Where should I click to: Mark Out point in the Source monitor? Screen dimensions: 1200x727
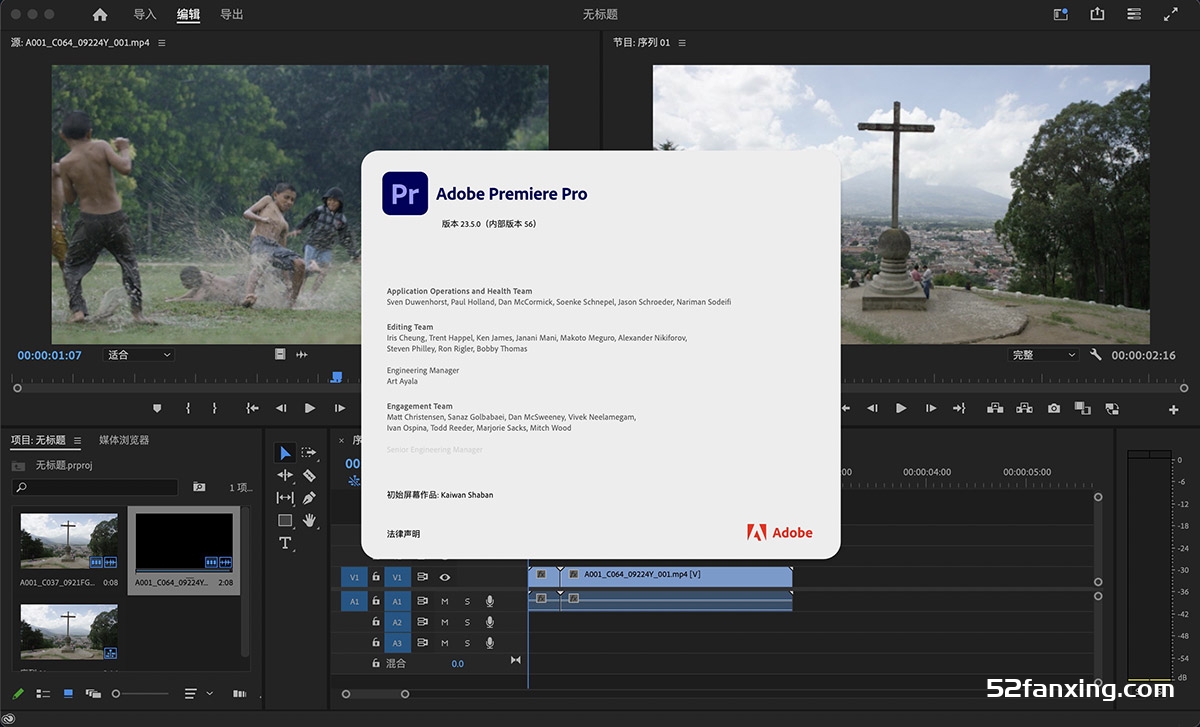pyautogui.click(x=214, y=408)
